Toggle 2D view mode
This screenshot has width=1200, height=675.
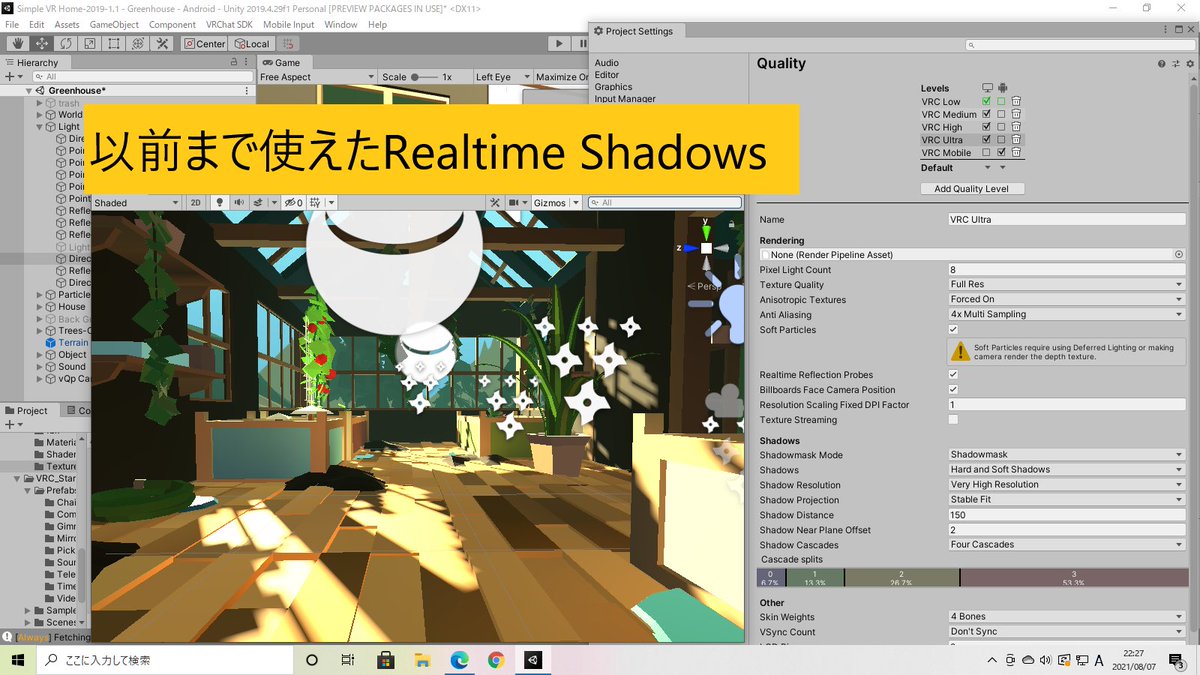tap(196, 202)
